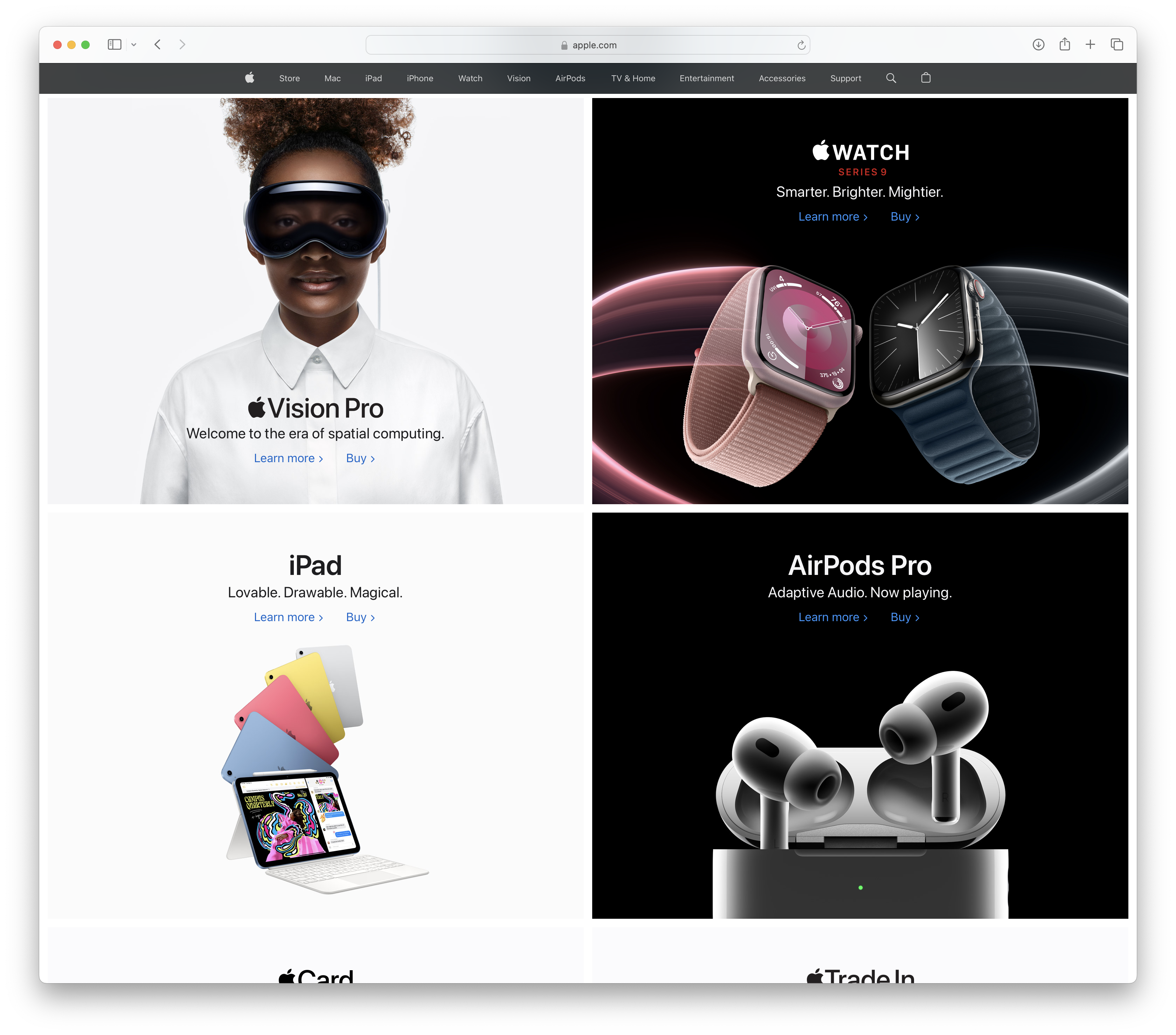Click the Share icon in toolbar

[x=1064, y=44]
